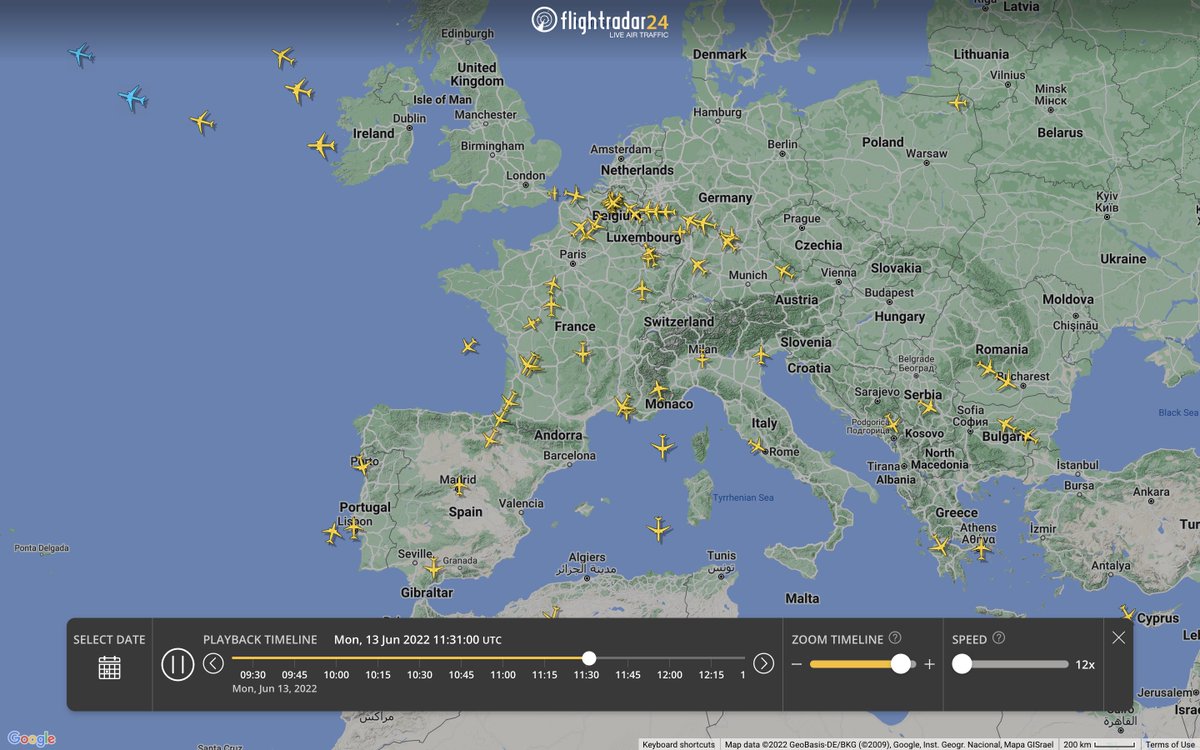Pause the playback
This screenshot has width=1200, height=750.
pos(177,663)
